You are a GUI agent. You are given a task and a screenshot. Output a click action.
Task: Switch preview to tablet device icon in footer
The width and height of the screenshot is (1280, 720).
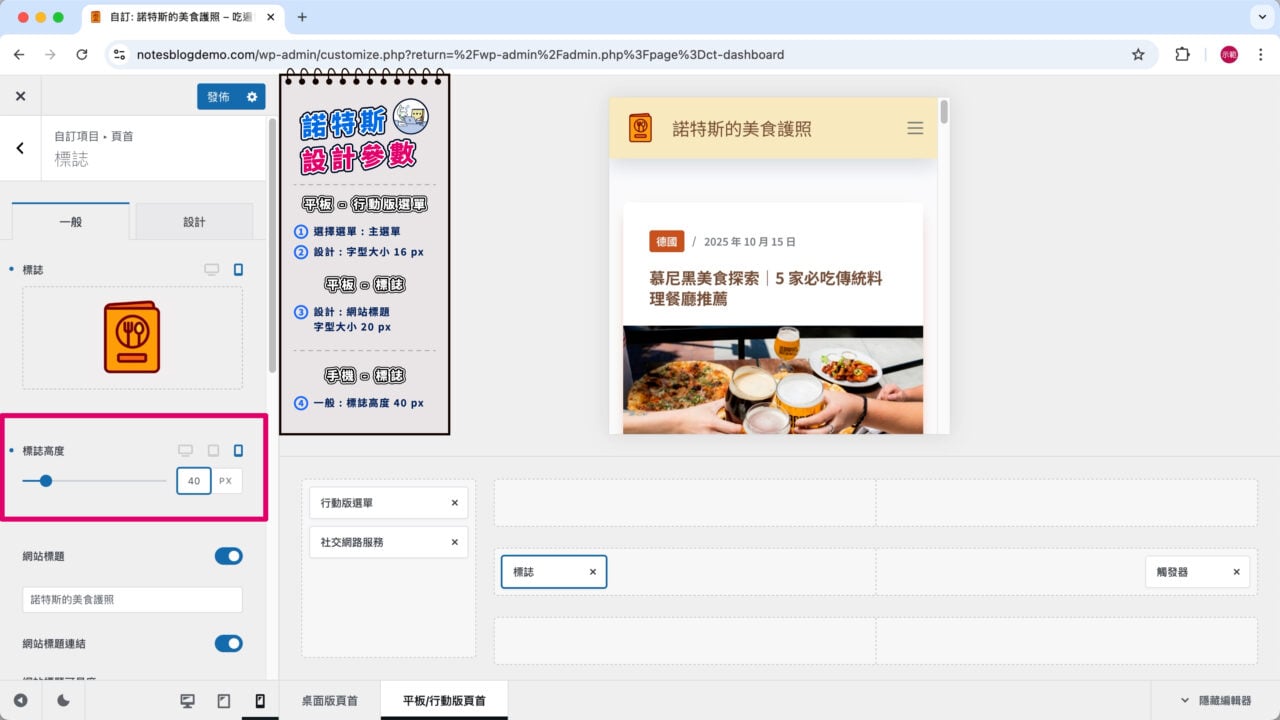pos(224,701)
